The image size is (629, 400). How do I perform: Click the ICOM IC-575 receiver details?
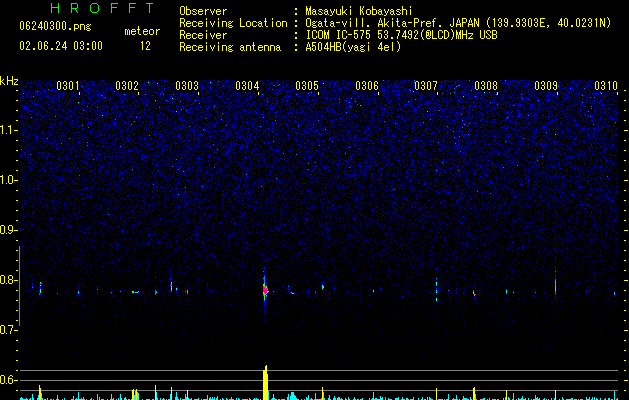pos(401,35)
